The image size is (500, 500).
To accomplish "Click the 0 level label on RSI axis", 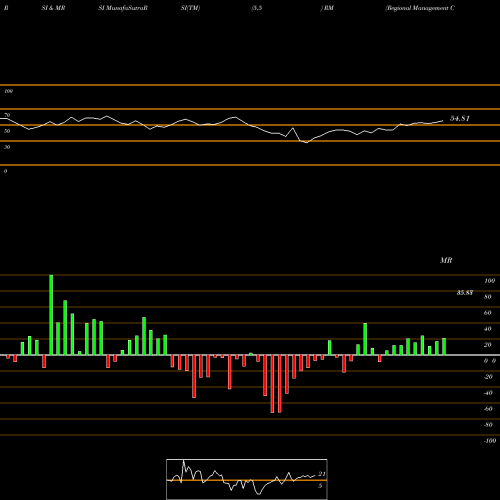I will pos(5,171).
